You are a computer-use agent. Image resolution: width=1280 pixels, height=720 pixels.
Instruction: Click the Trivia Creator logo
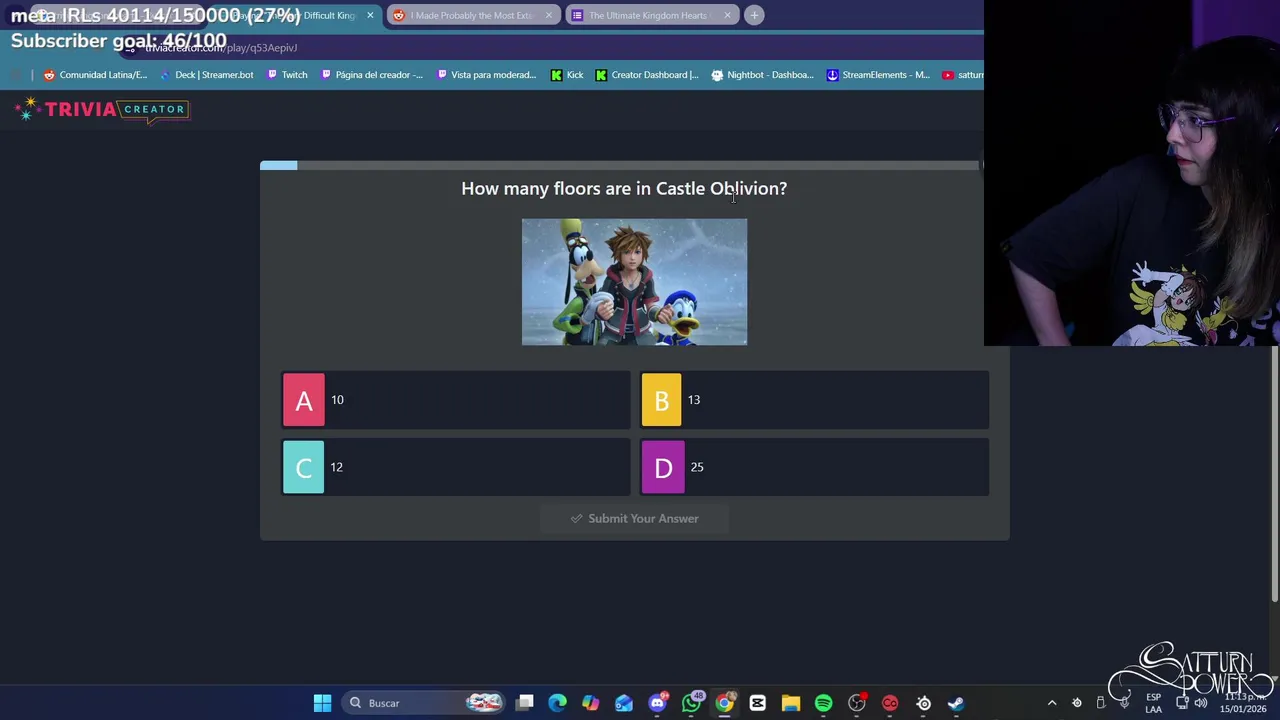click(x=103, y=109)
